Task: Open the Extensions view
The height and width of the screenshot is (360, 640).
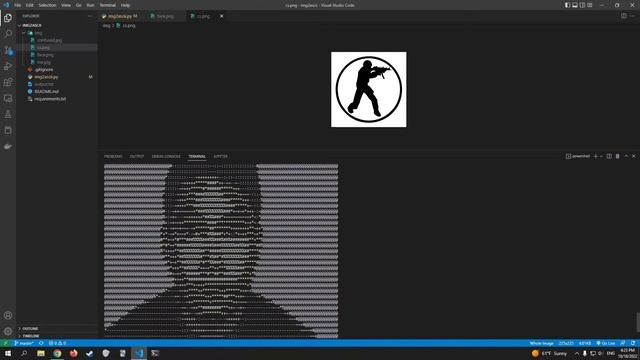Action: coord(8,82)
